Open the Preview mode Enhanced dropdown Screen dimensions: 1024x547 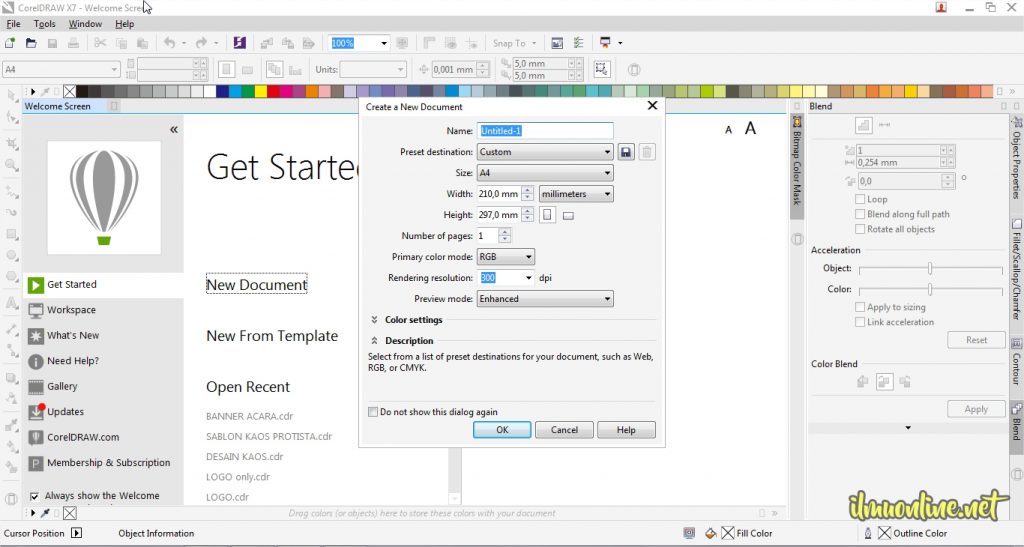coord(545,299)
